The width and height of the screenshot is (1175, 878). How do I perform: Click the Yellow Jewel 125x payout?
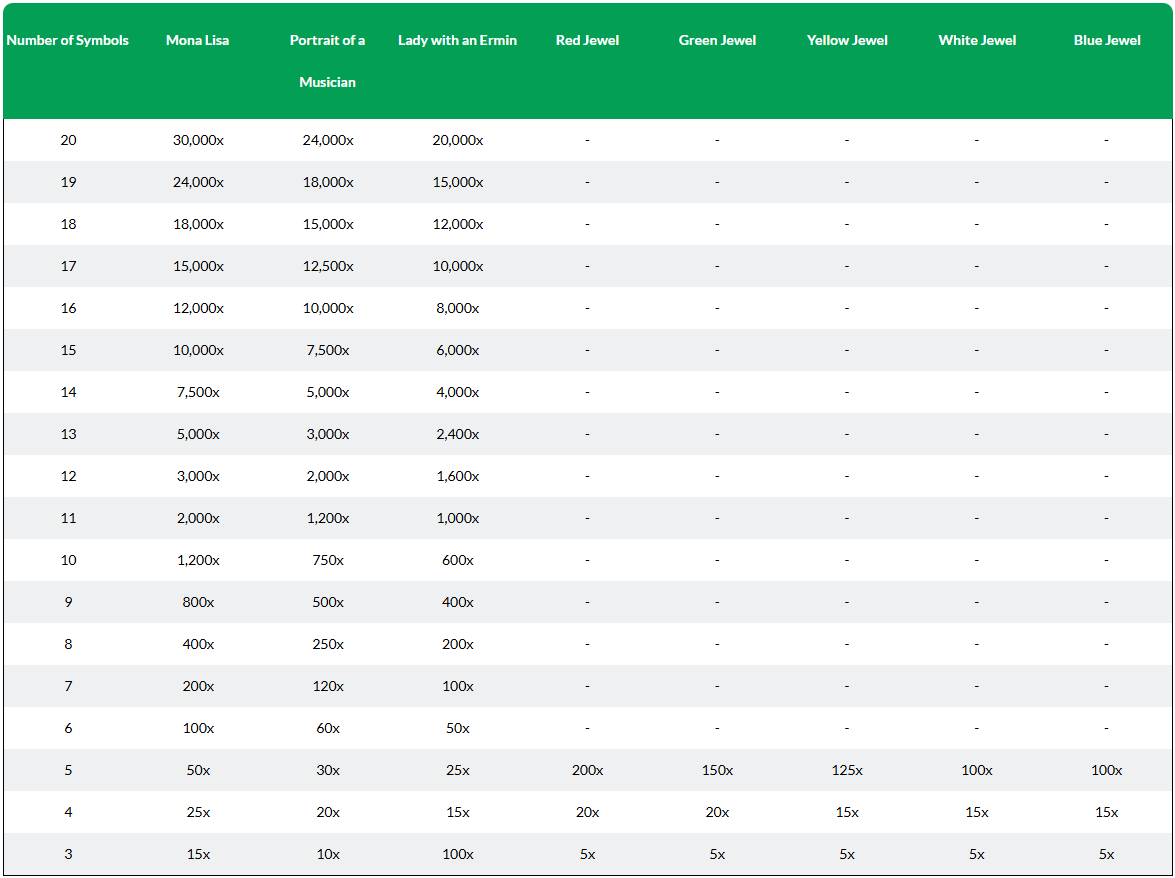(x=847, y=769)
